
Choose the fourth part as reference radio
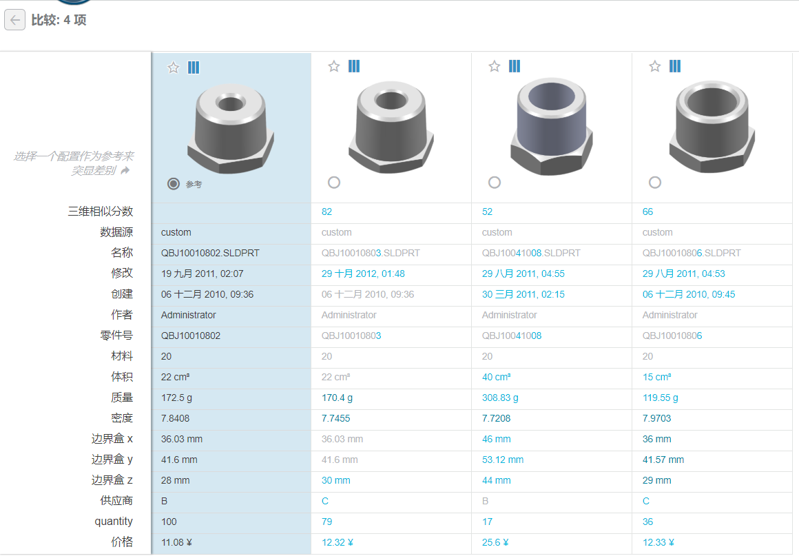[655, 183]
